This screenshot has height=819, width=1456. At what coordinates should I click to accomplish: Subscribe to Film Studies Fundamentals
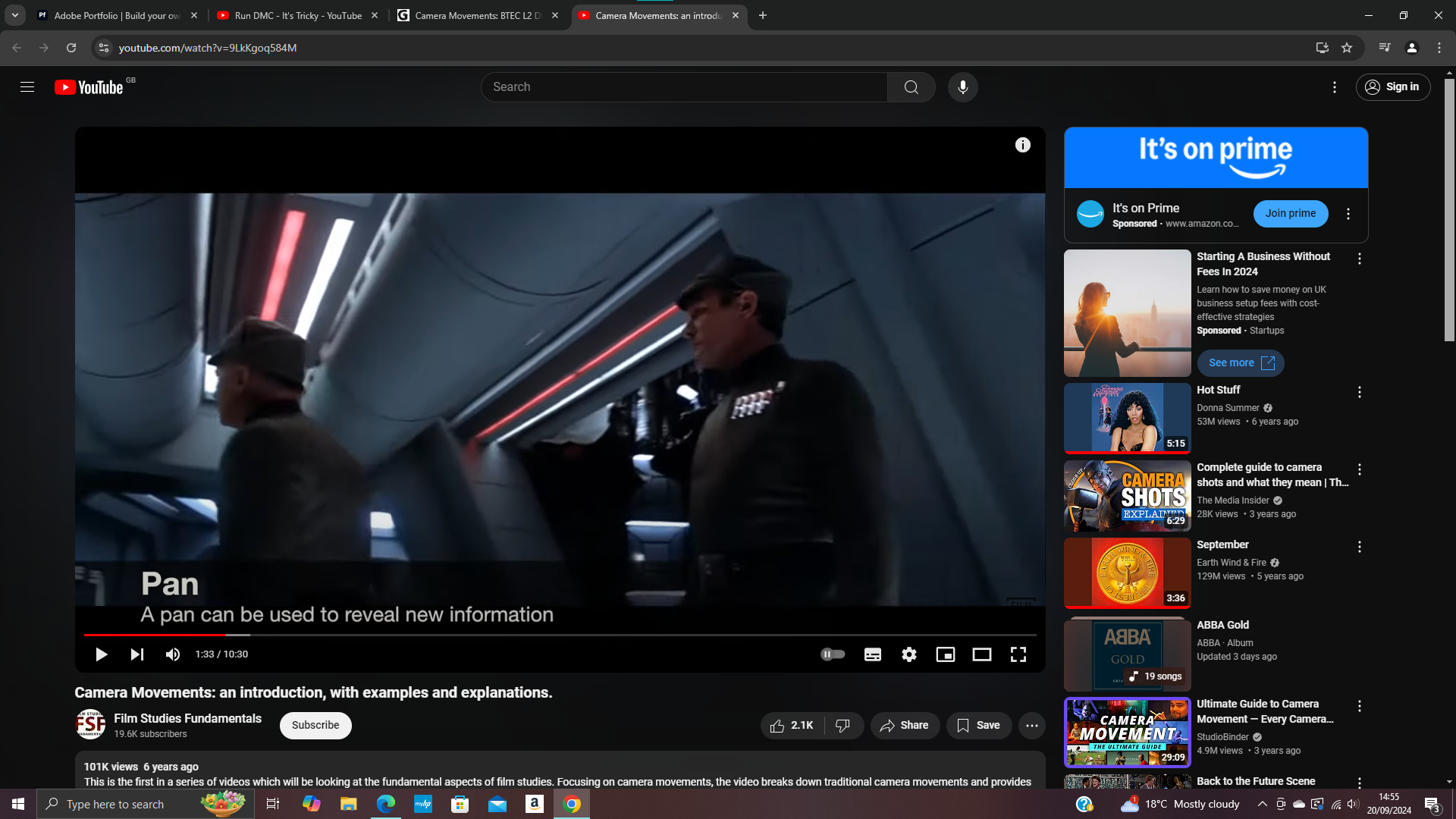pyautogui.click(x=315, y=725)
